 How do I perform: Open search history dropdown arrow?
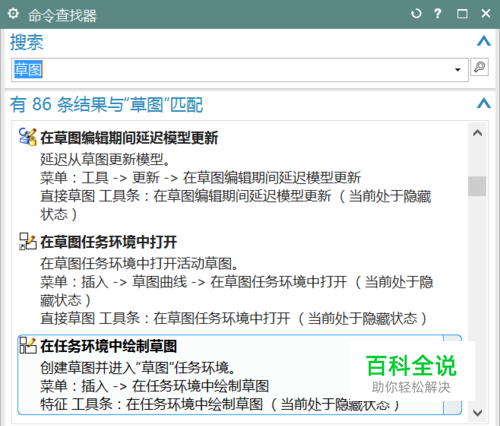click(x=458, y=70)
